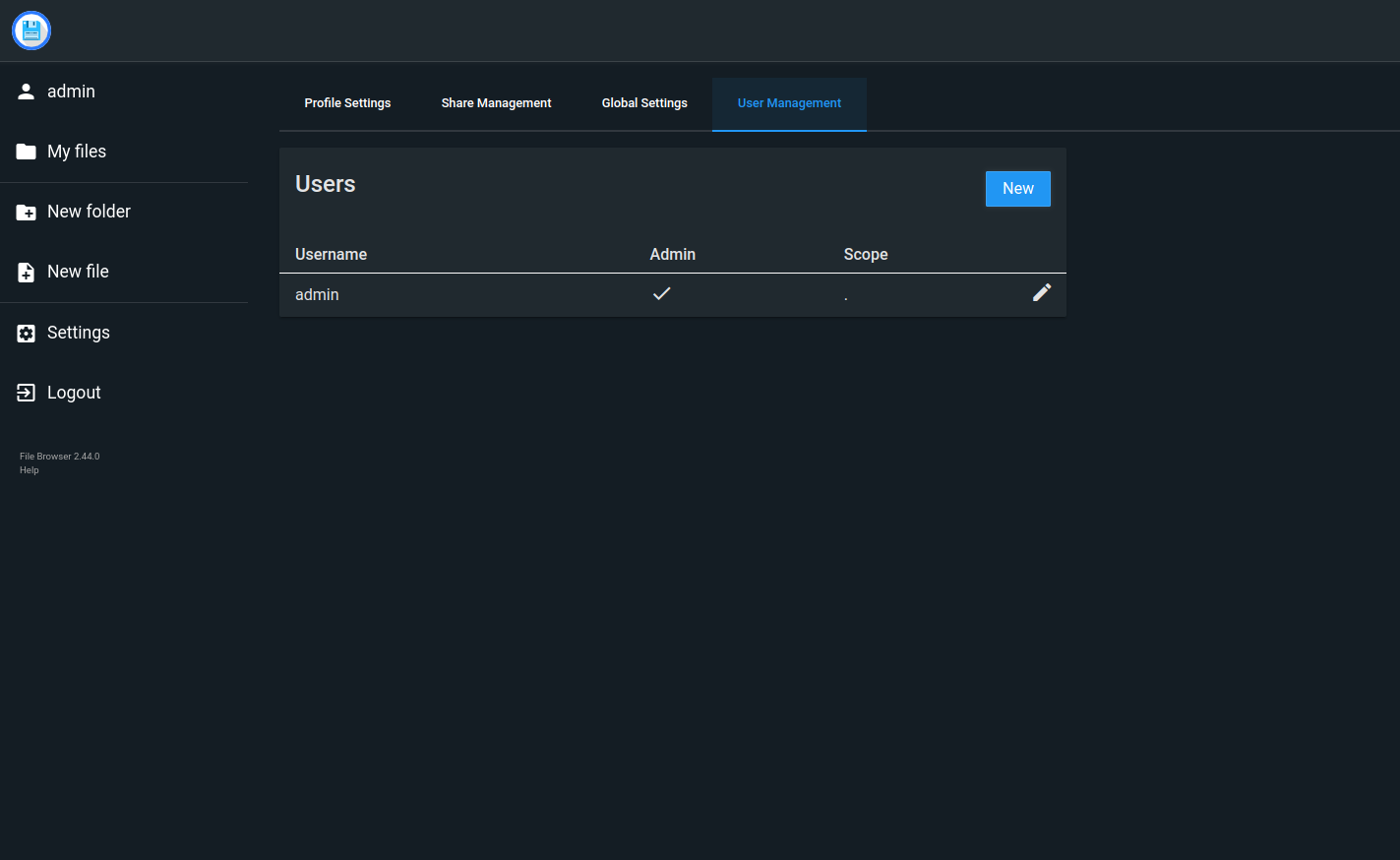
Task: Select the User Management tab
Action: coord(789,103)
